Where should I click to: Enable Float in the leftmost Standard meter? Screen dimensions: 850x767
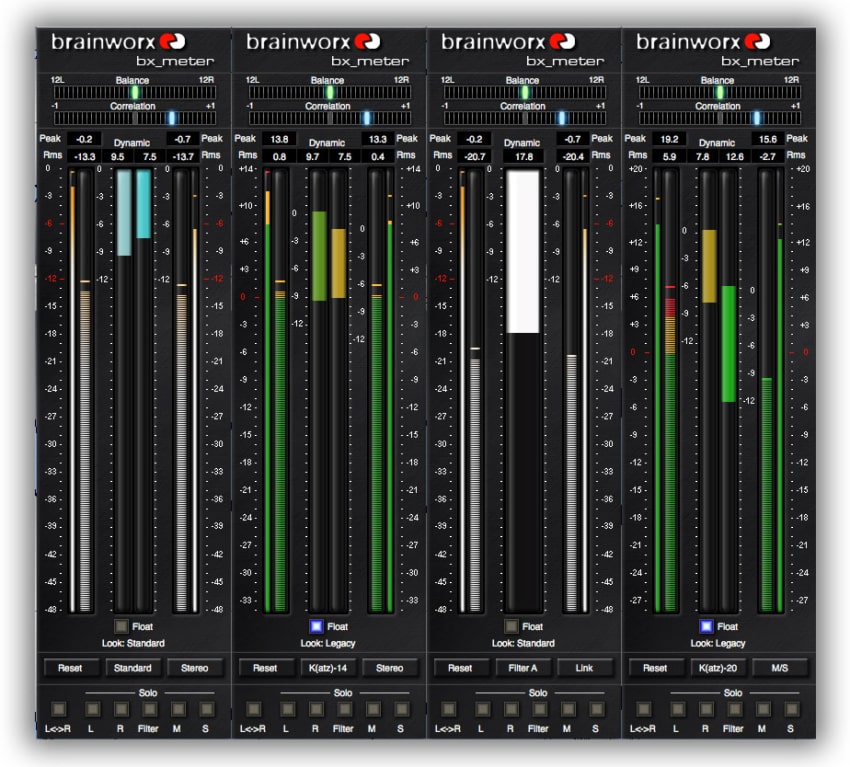point(121,626)
